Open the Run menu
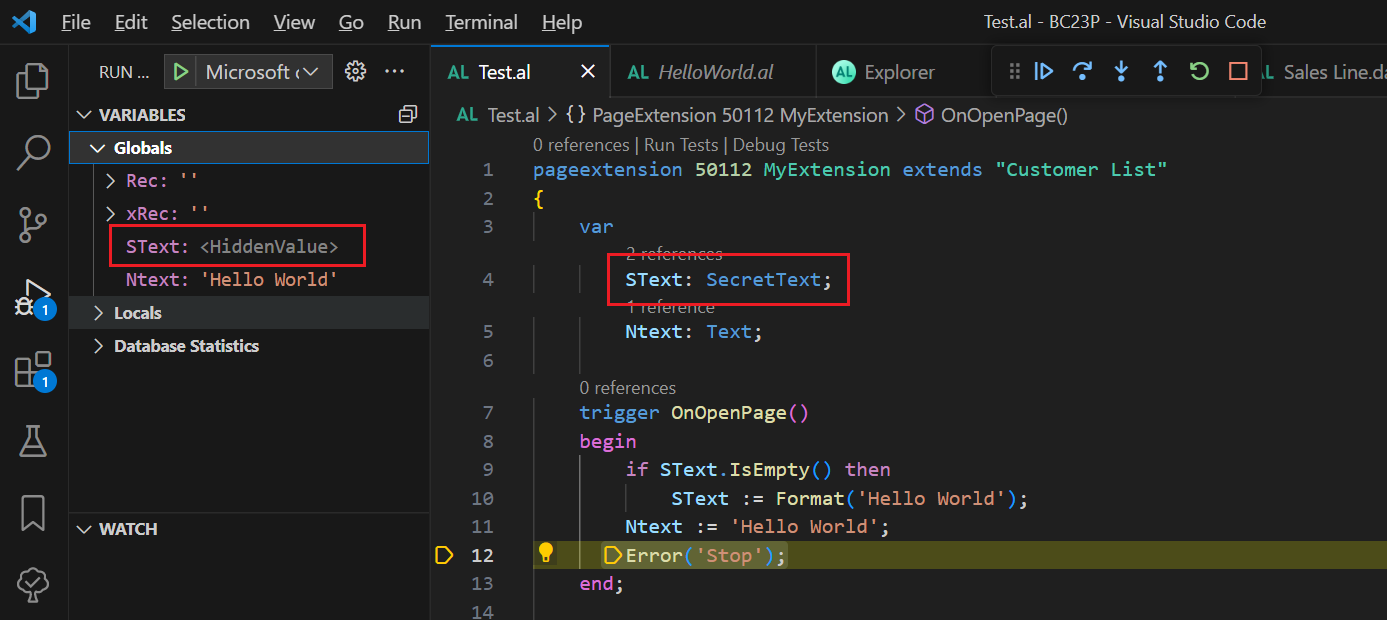1387x620 pixels. pyautogui.click(x=404, y=22)
